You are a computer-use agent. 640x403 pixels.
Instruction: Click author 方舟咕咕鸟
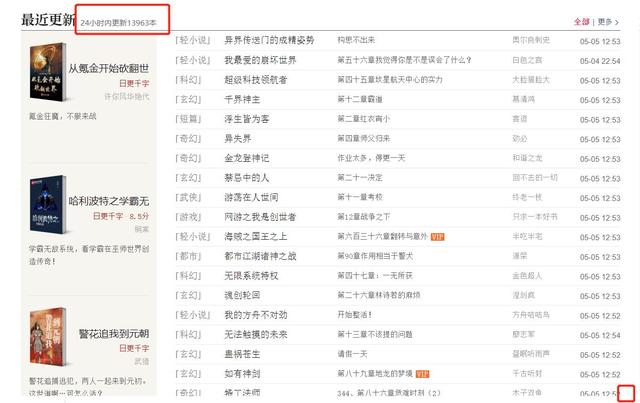pos(531,315)
